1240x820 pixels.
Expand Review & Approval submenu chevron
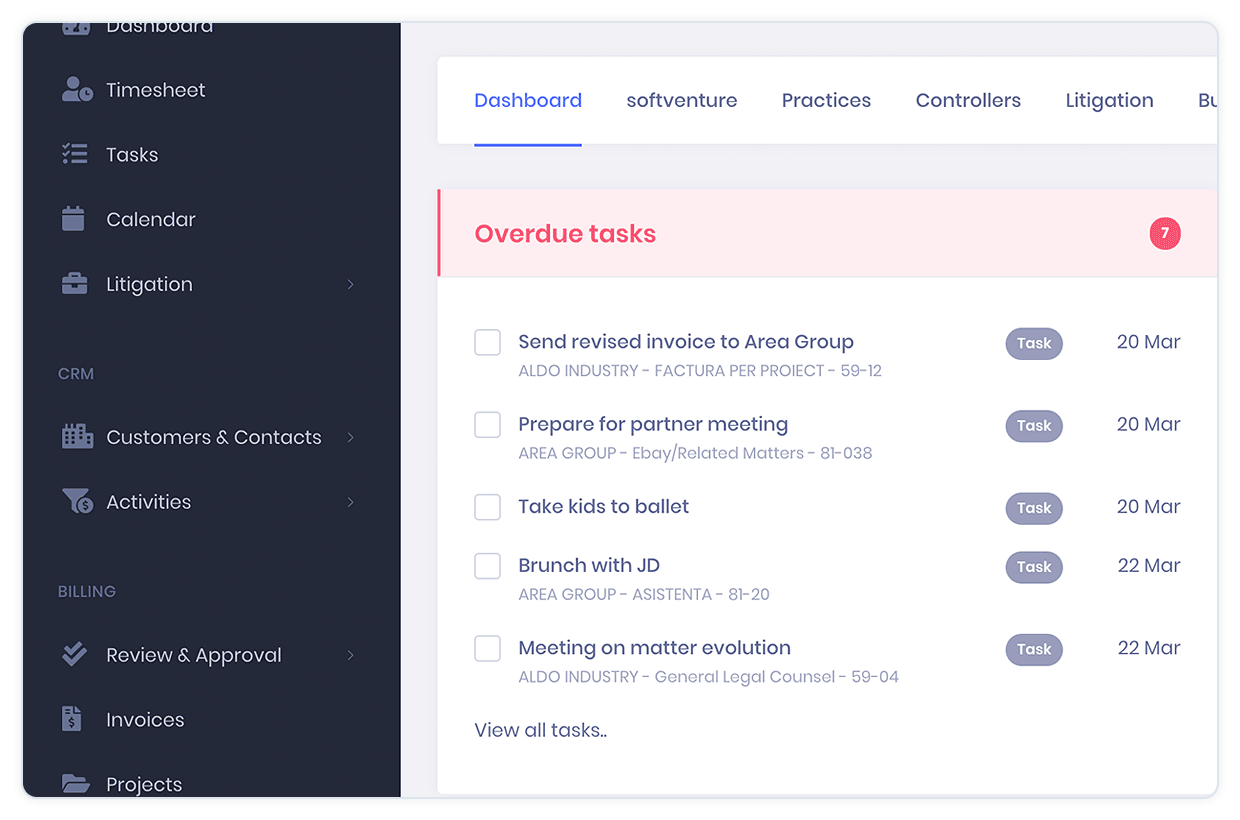(x=350, y=655)
